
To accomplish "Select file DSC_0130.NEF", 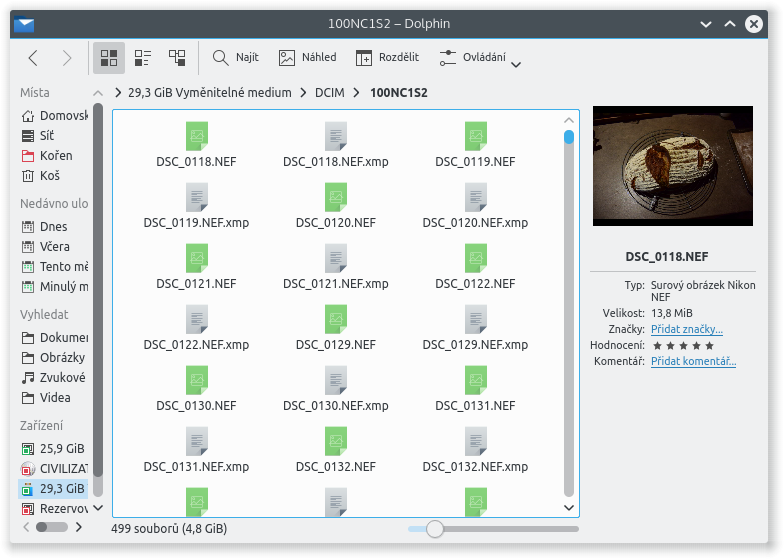I will point(196,389).
